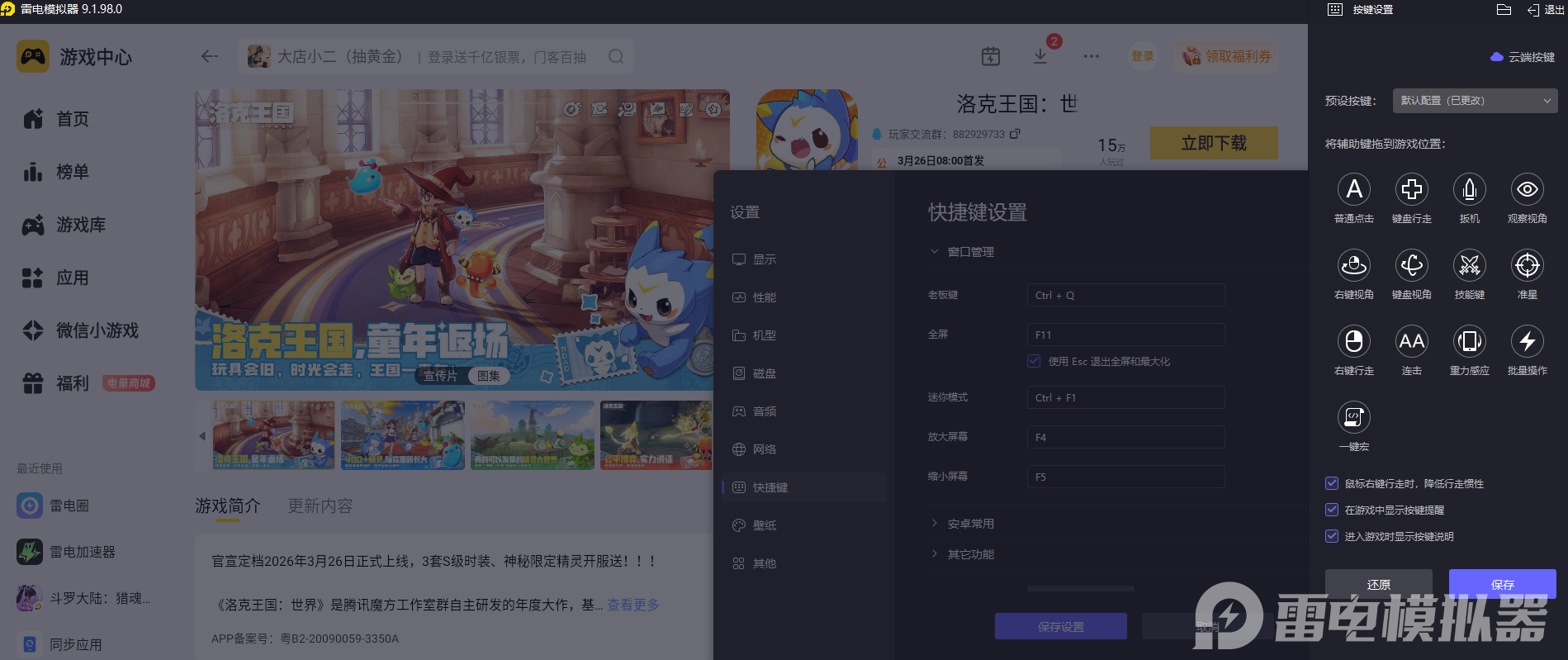Image resolution: width=1568 pixels, height=660 pixels.
Task: Select the 右键视角 key tool
Action: [x=1354, y=265]
